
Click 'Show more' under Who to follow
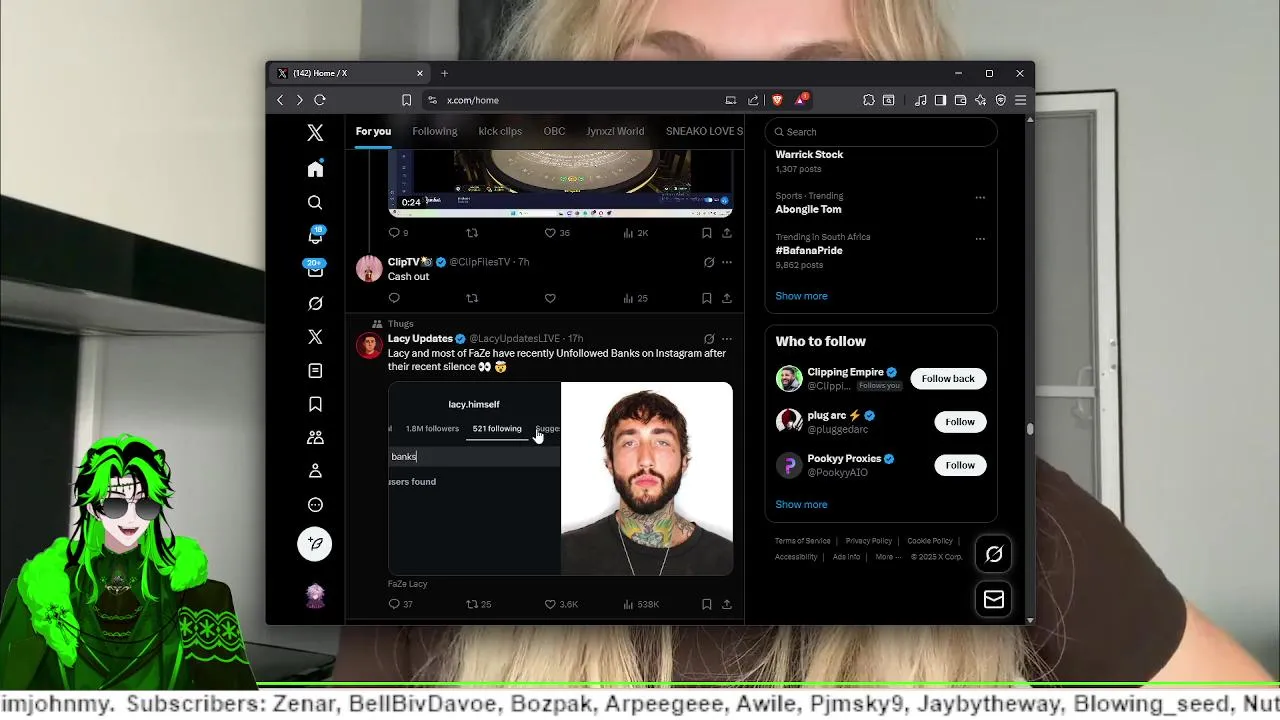coord(801,505)
